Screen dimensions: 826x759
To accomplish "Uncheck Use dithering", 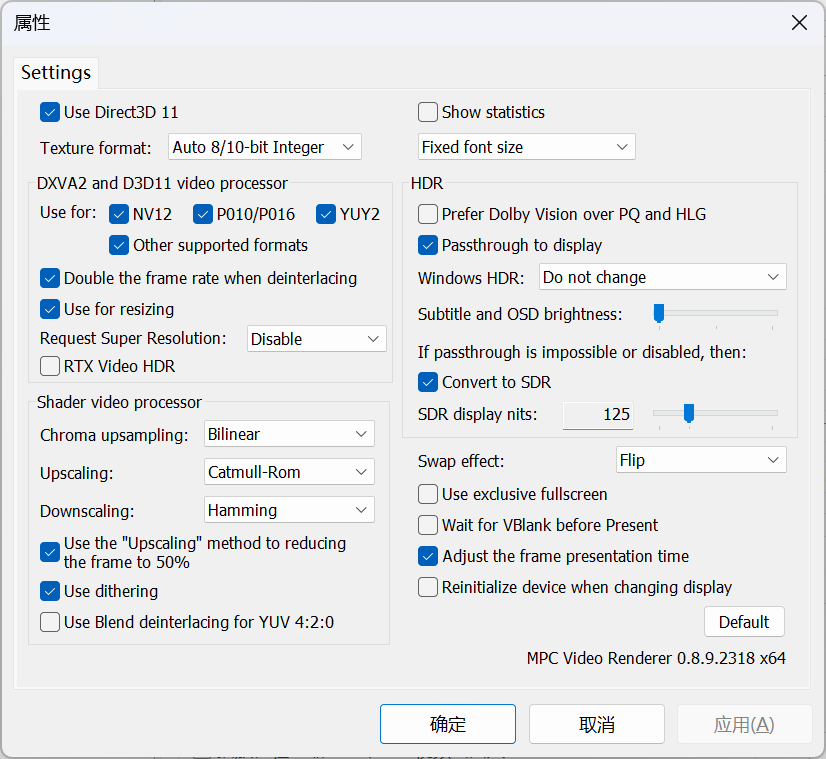I will pyautogui.click(x=50, y=591).
